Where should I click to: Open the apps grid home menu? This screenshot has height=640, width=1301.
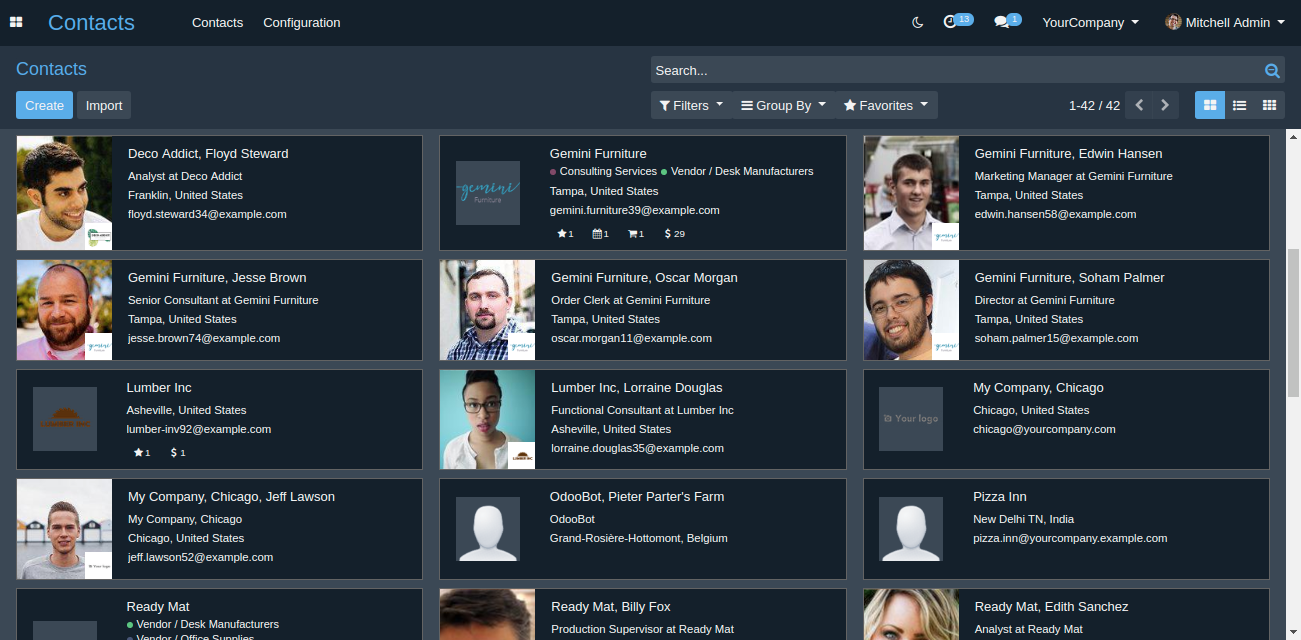tap(16, 22)
